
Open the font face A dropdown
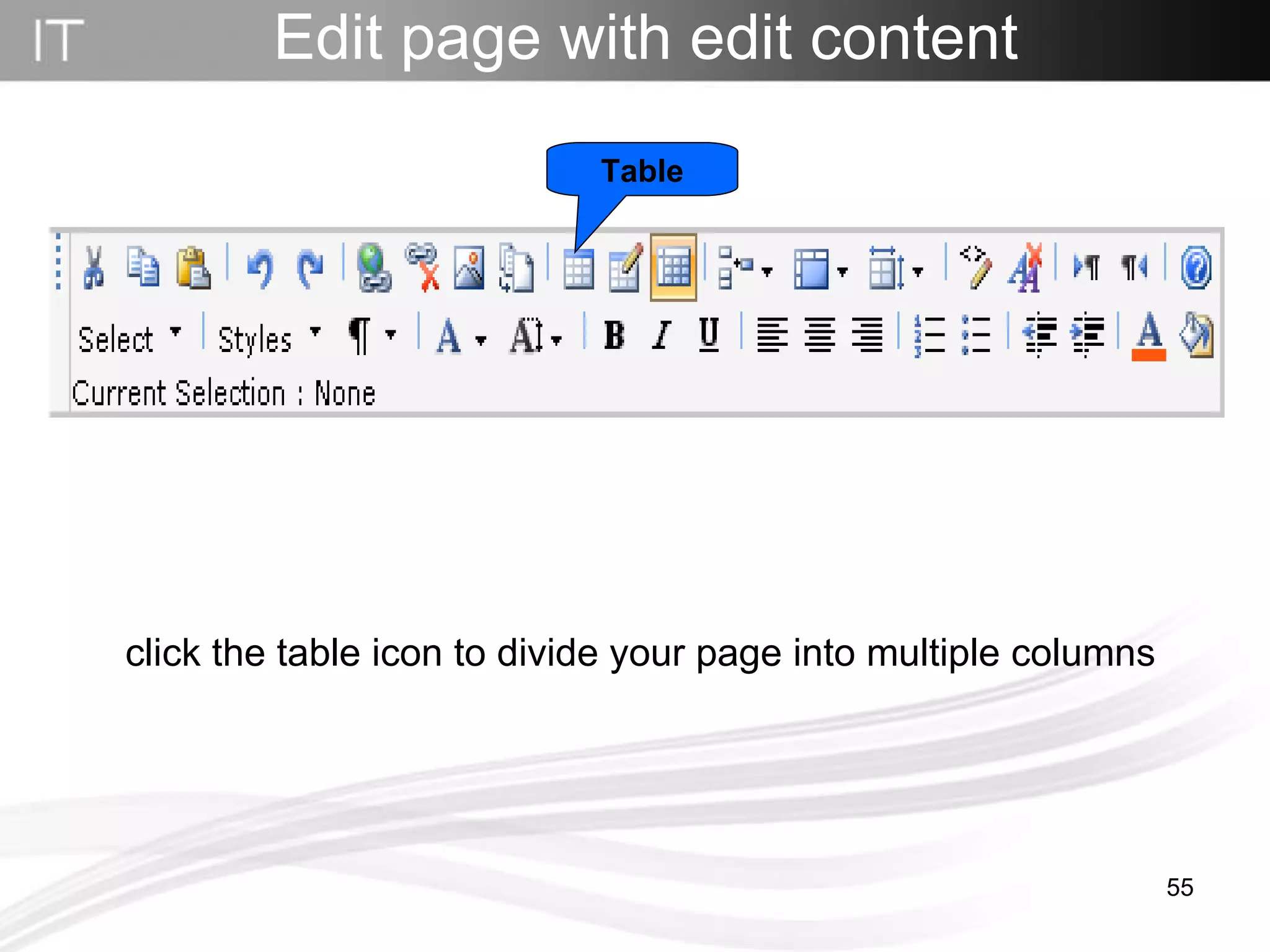[x=461, y=336]
